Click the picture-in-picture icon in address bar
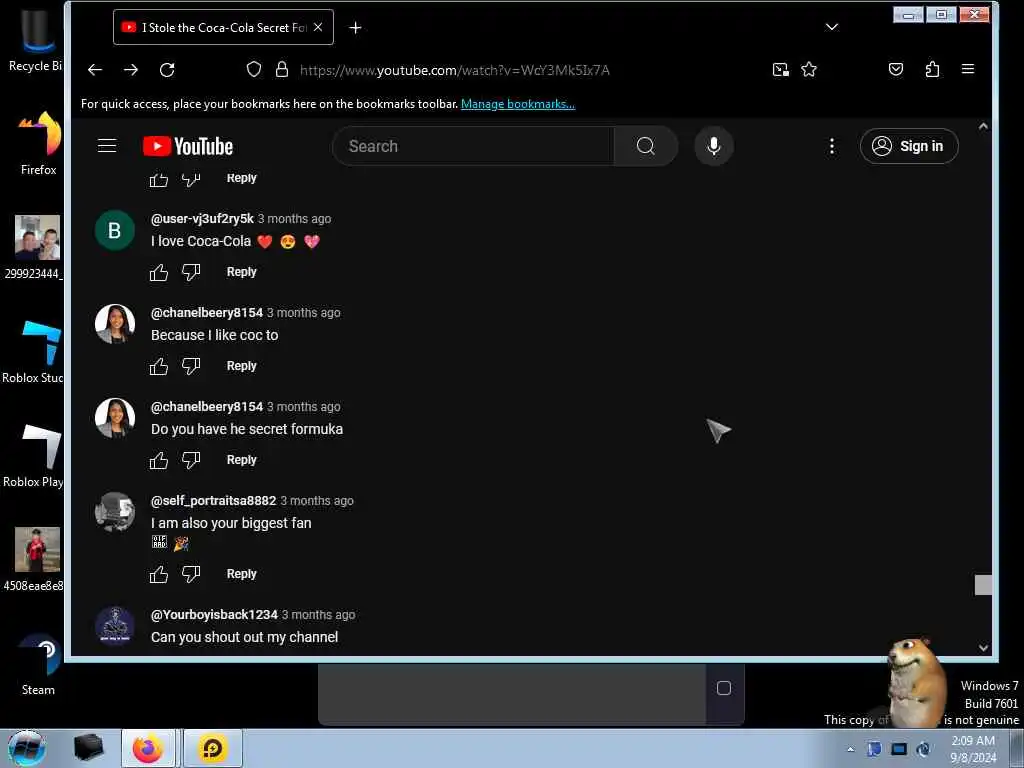The image size is (1024, 768). click(x=780, y=69)
